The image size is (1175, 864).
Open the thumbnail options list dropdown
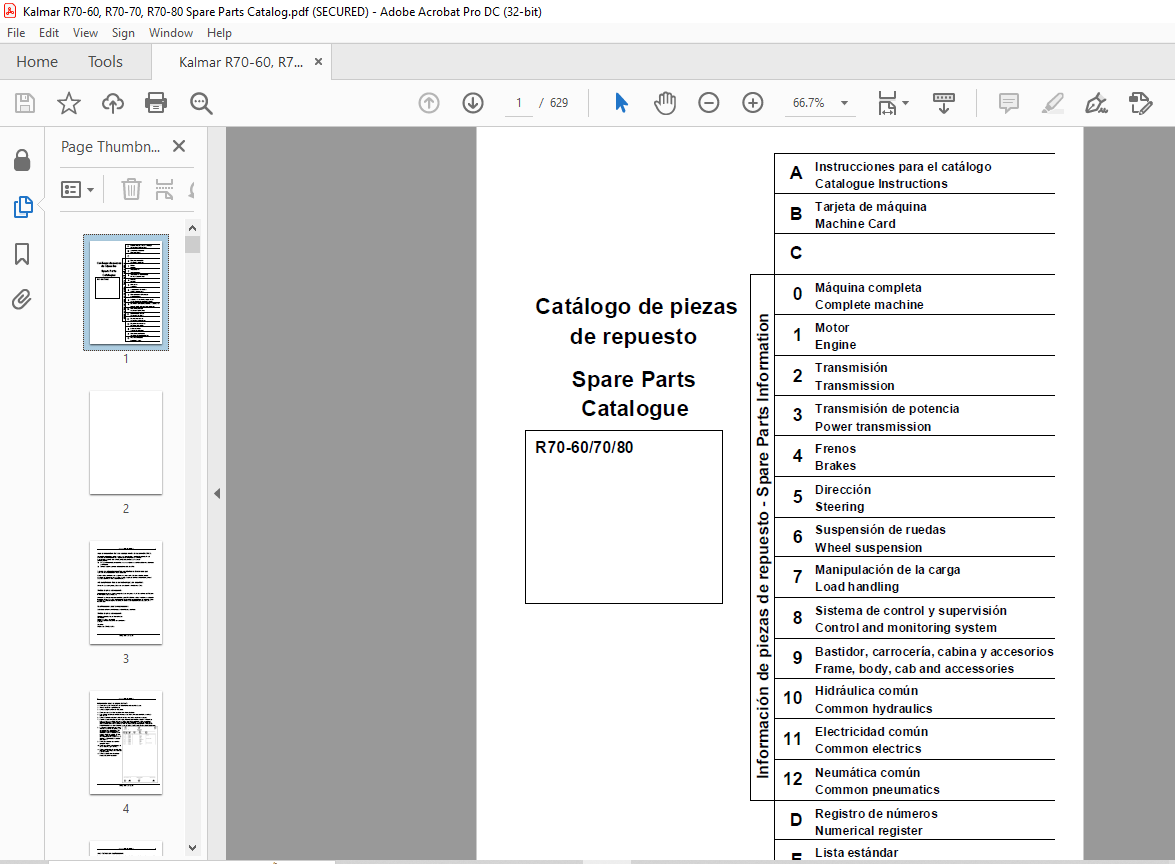click(77, 190)
